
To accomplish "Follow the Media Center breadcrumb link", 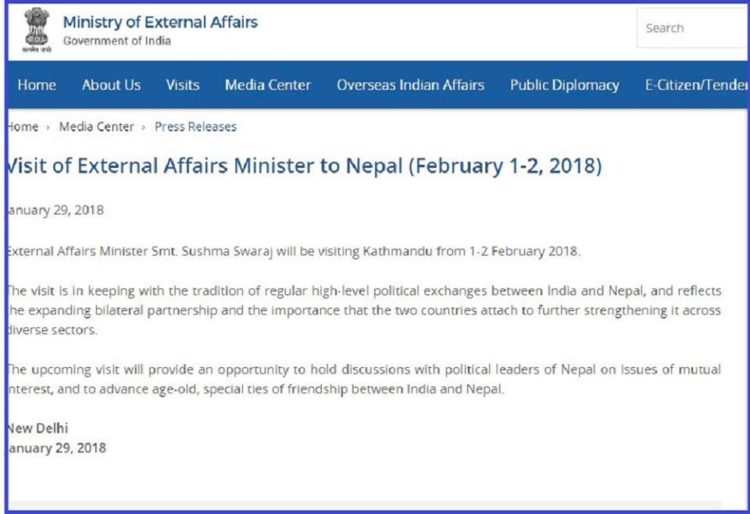I will click(96, 127).
